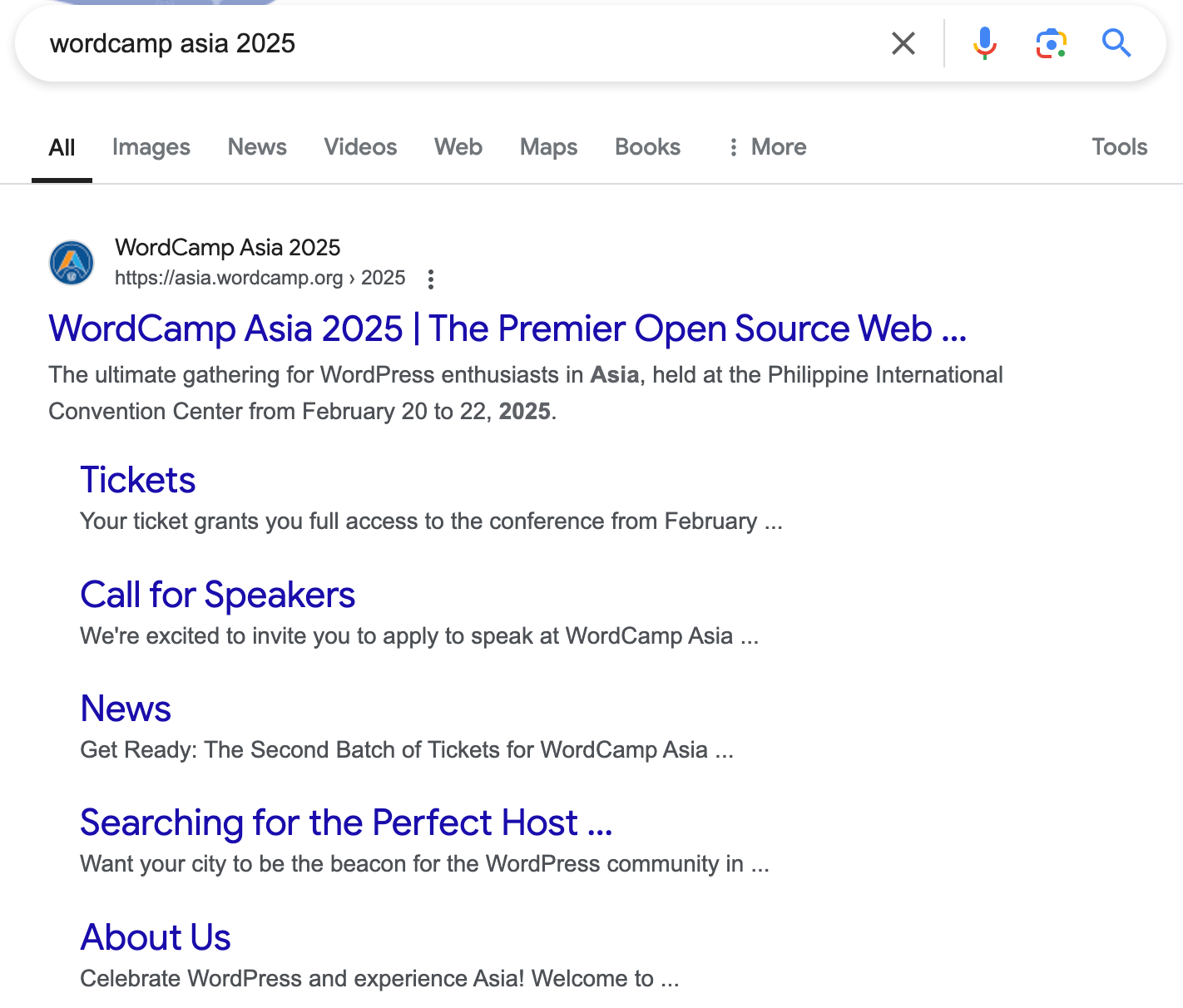Open the About Us sitelink
Screen dimensions: 1183x1008
(156, 937)
